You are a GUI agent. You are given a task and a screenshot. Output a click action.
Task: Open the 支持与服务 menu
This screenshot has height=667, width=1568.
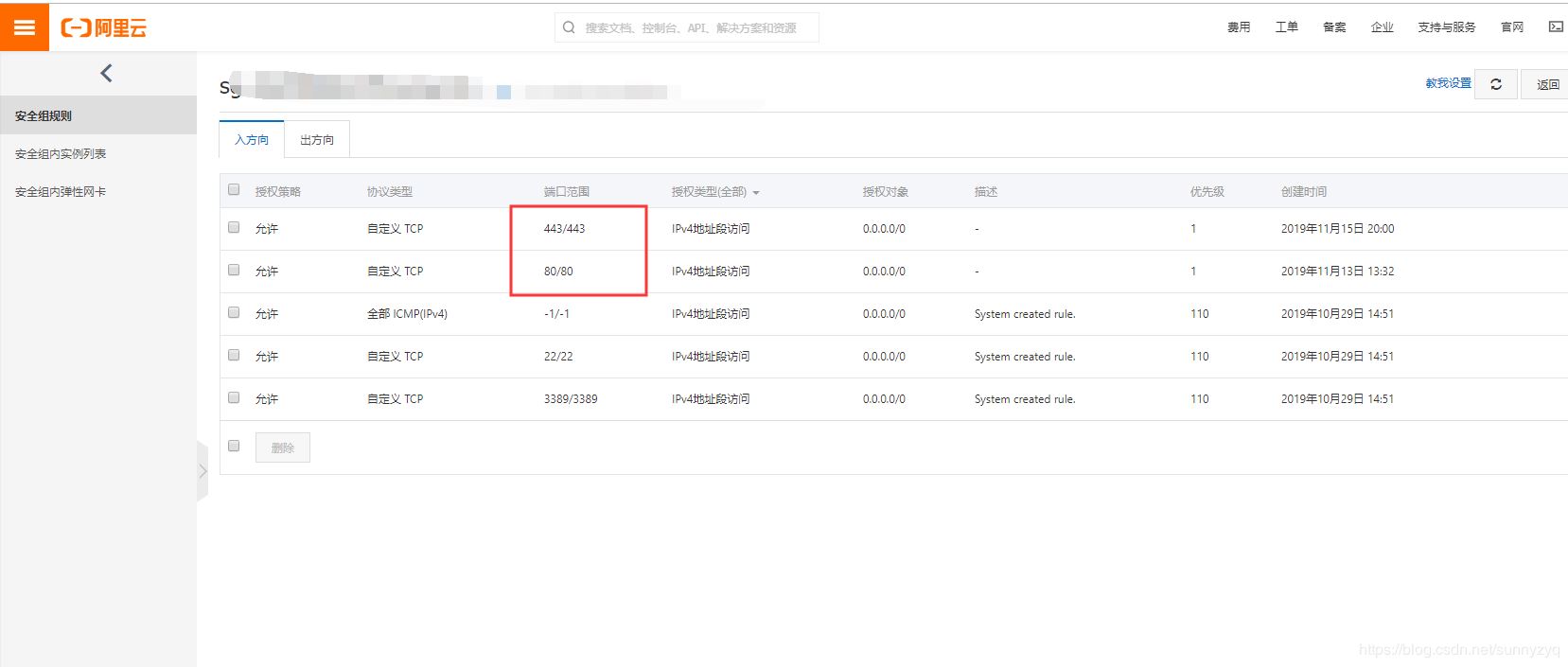pyautogui.click(x=1446, y=27)
